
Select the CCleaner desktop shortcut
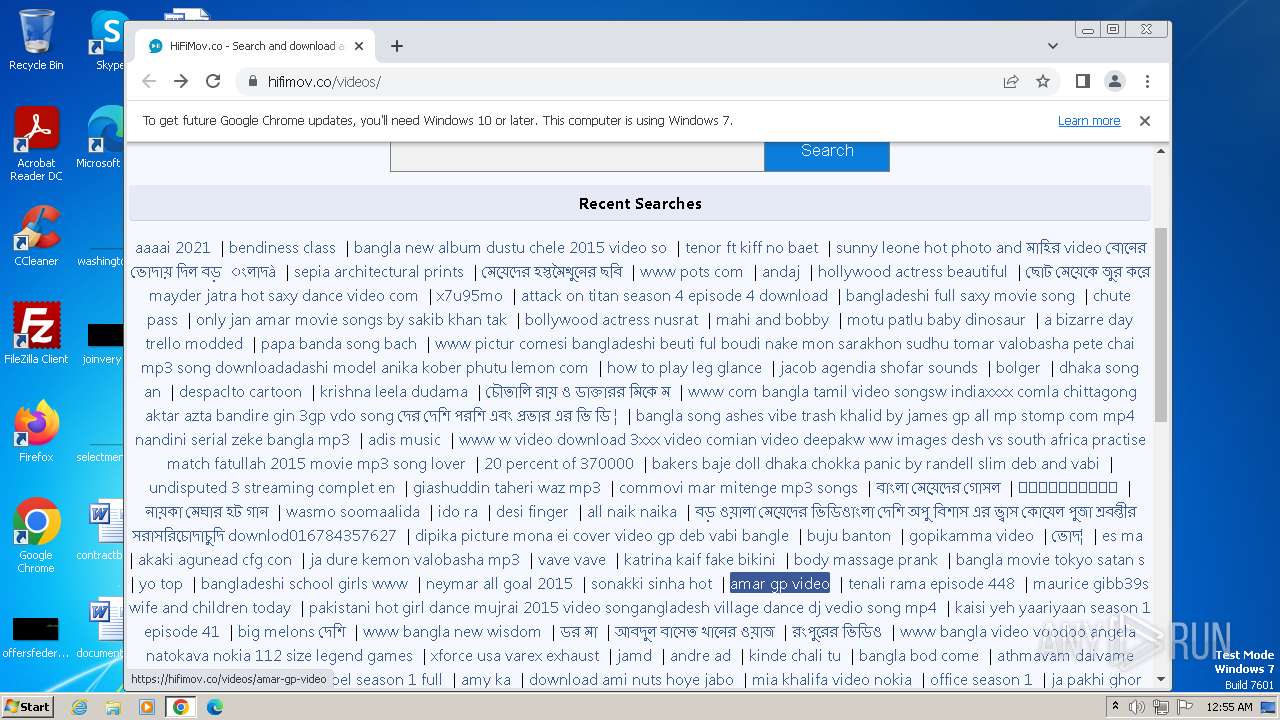point(36,236)
